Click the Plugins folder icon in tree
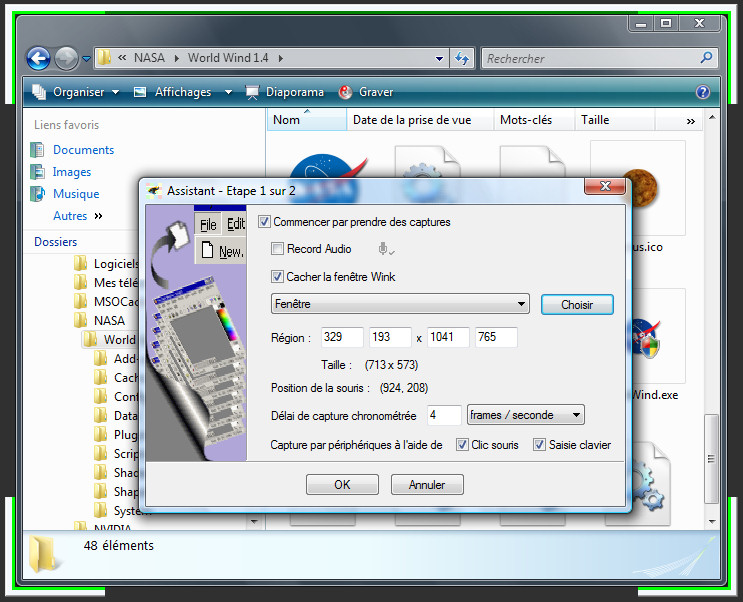 [100, 434]
